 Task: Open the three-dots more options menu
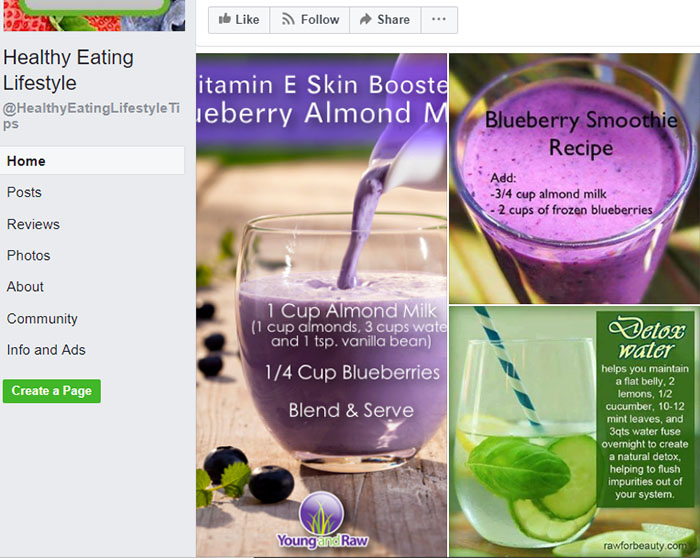[x=439, y=20]
